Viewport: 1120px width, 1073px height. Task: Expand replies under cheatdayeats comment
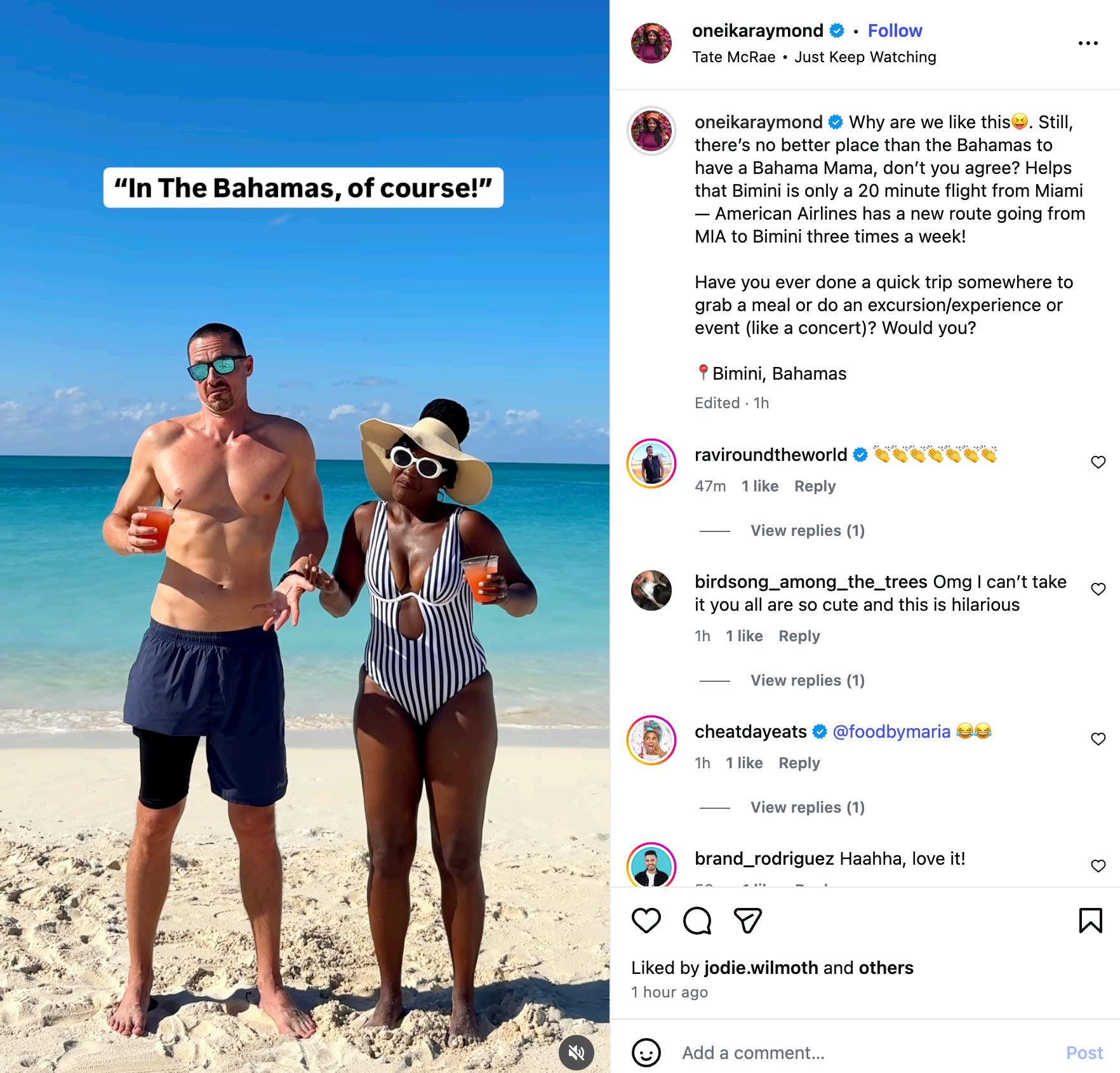[x=808, y=808]
